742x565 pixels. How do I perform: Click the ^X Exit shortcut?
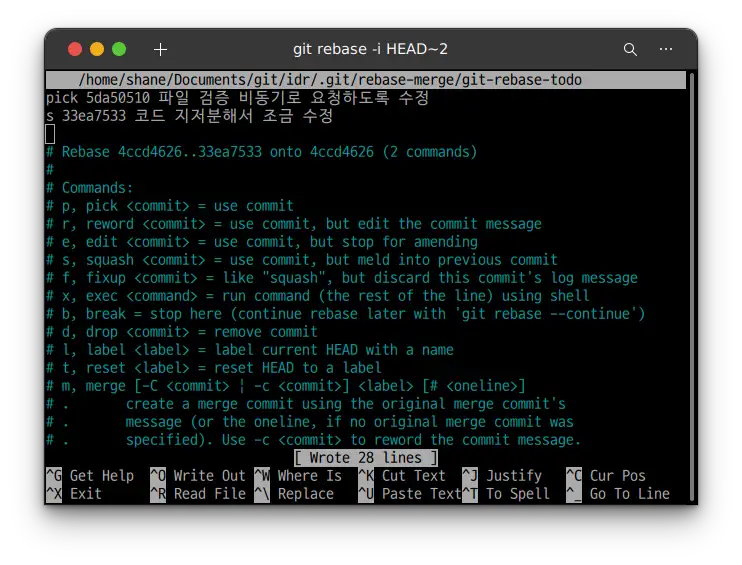click(x=74, y=494)
